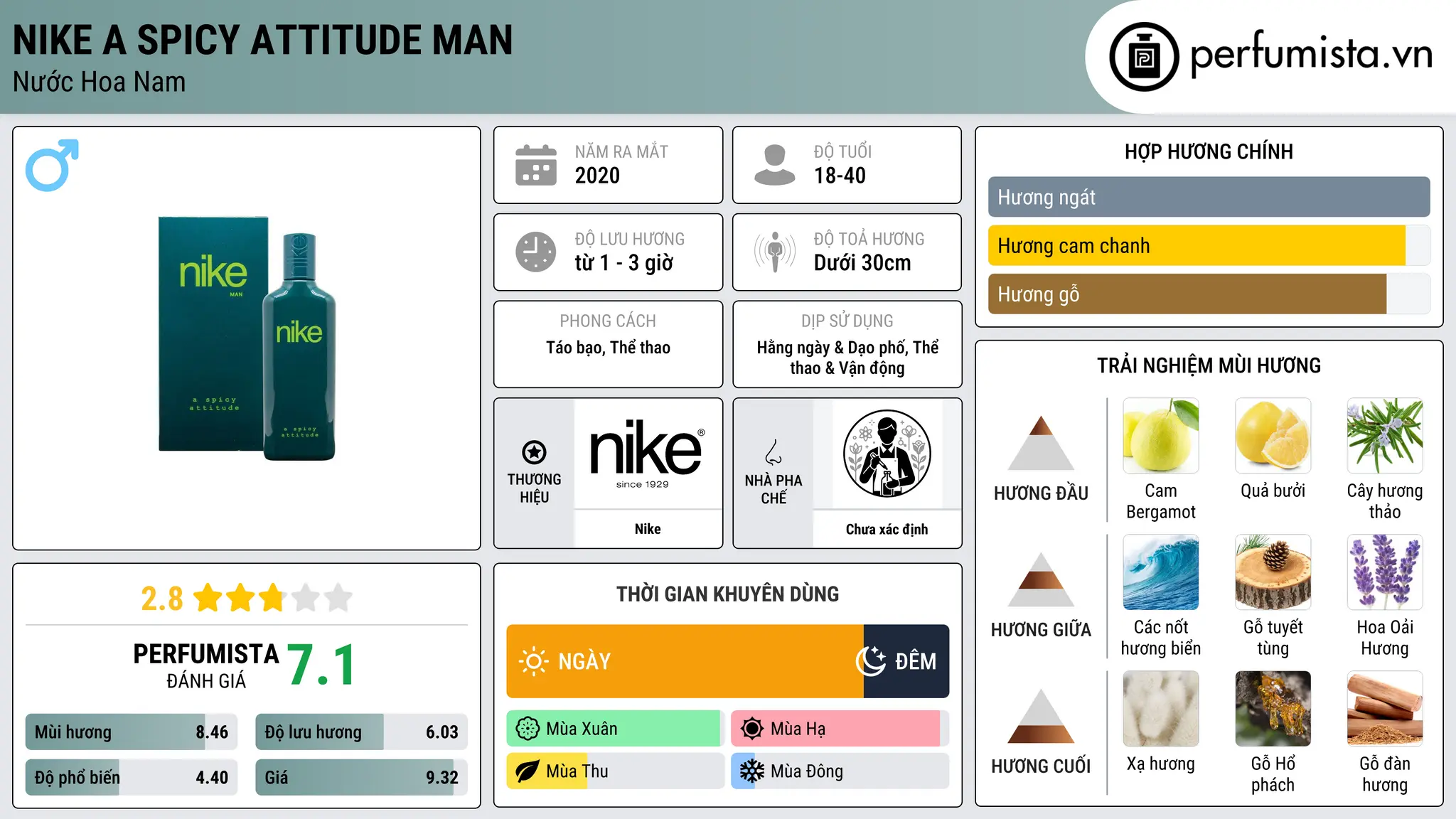The image size is (1456, 819).
Task: Select the Gỗ Hổ phách amber image
Action: click(1273, 708)
